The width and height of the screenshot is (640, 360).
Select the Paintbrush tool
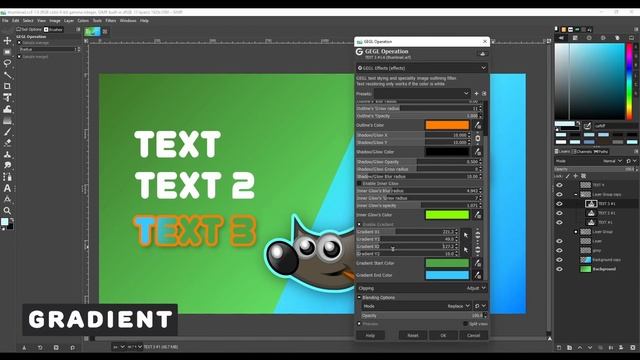tap(7, 132)
